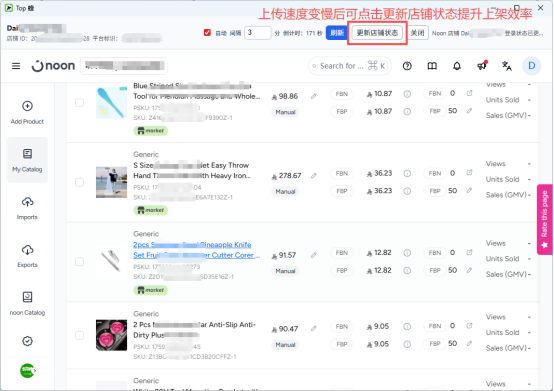
Task: Select the checkbox for the Pineapple Knife product
Action: [79, 262]
